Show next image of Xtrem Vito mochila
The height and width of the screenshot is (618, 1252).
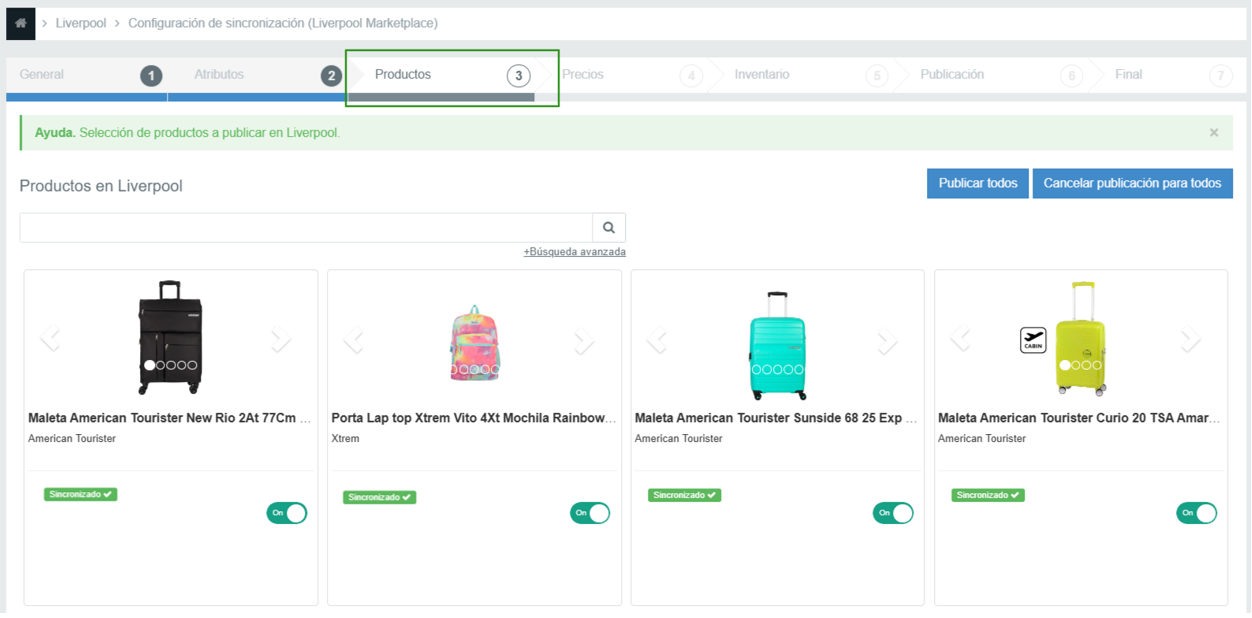(x=584, y=341)
